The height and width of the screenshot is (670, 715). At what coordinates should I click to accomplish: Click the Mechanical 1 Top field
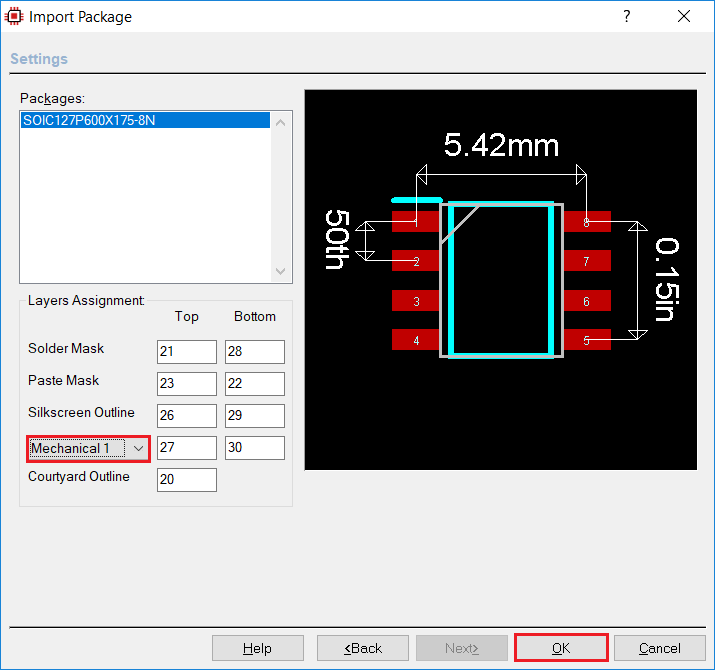(x=186, y=448)
